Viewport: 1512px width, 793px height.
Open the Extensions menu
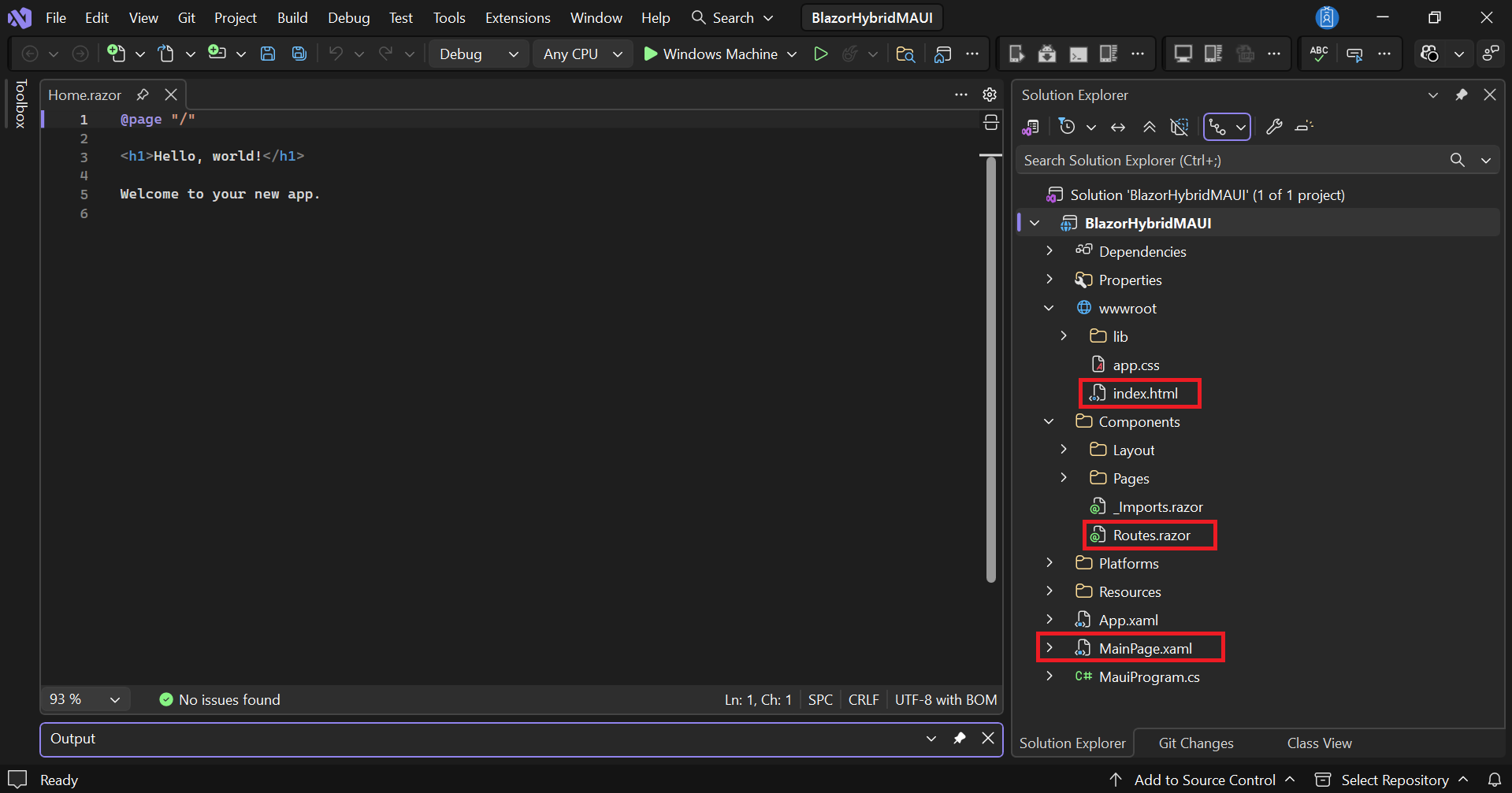pyautogui.click(x=518, y=17)
